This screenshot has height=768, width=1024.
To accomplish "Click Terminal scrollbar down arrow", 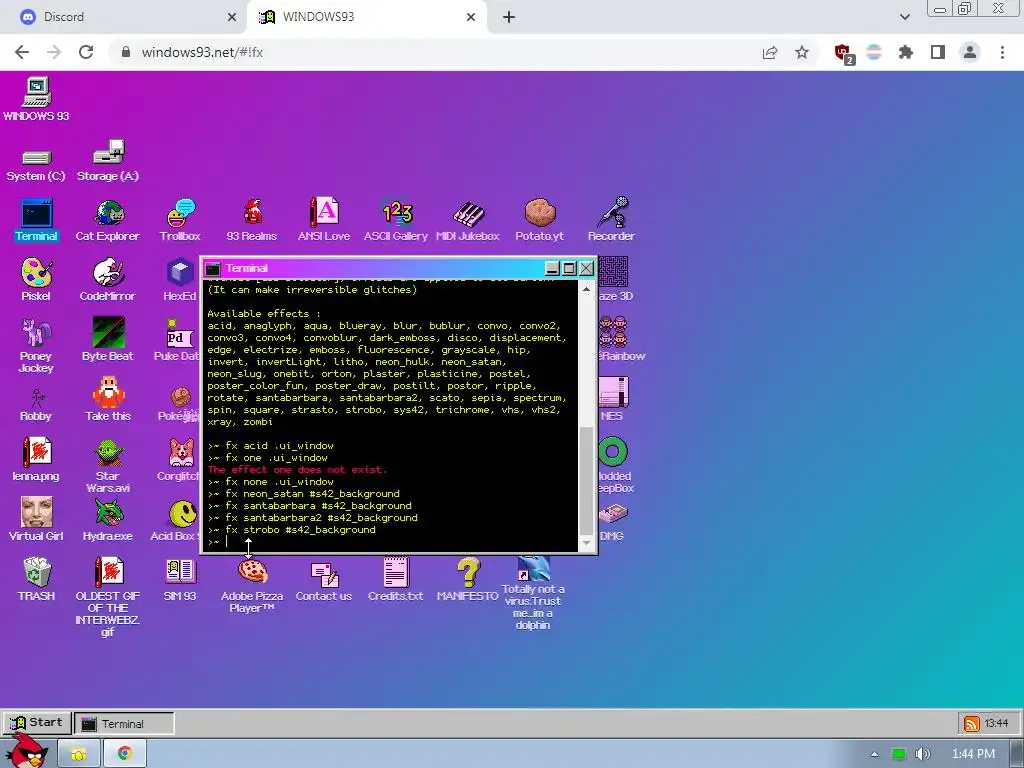I will (586, 543).
